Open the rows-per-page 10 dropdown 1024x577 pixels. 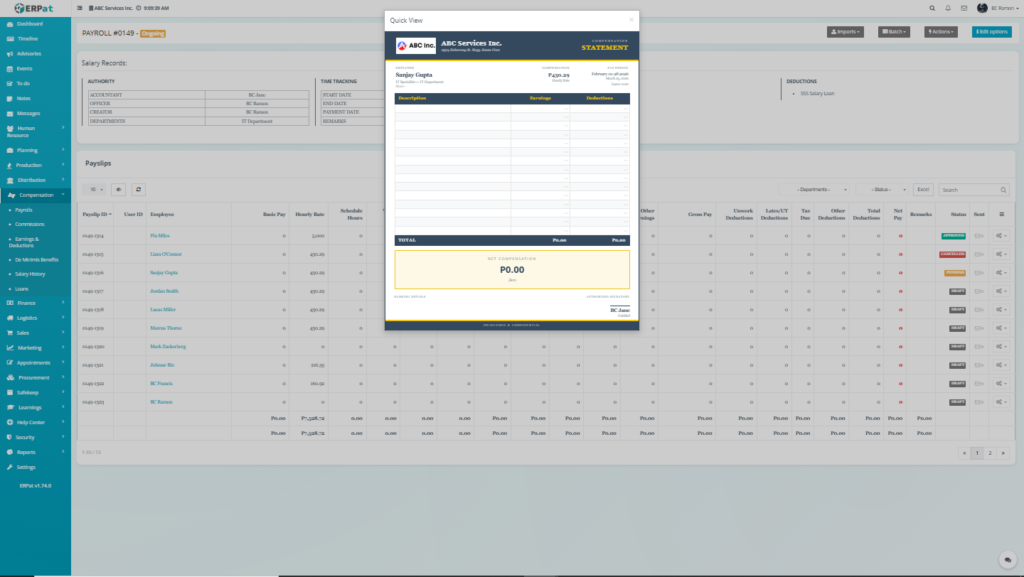(94, 189)
